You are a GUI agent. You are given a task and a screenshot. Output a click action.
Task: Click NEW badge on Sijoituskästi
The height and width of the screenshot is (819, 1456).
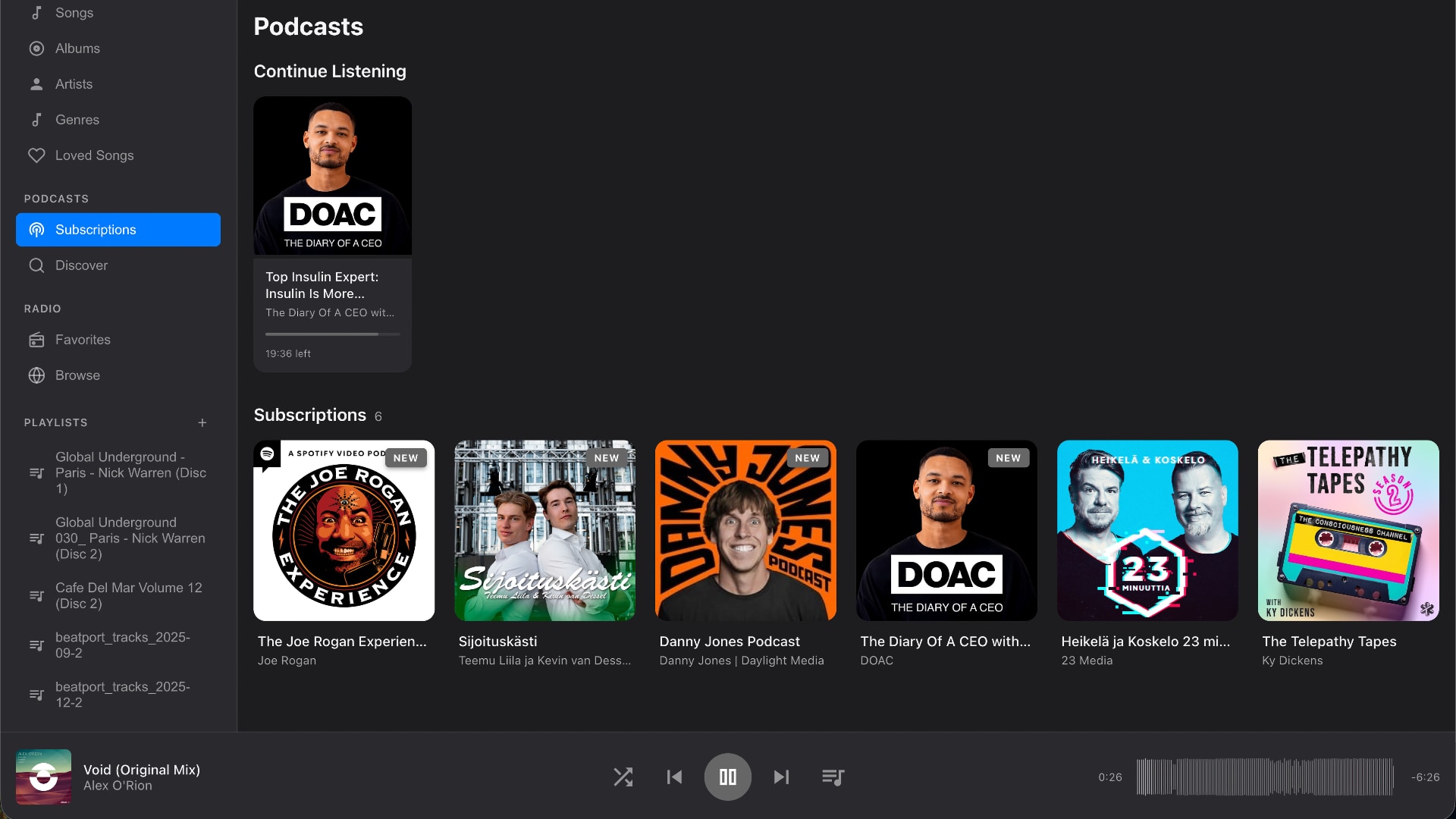607,458
